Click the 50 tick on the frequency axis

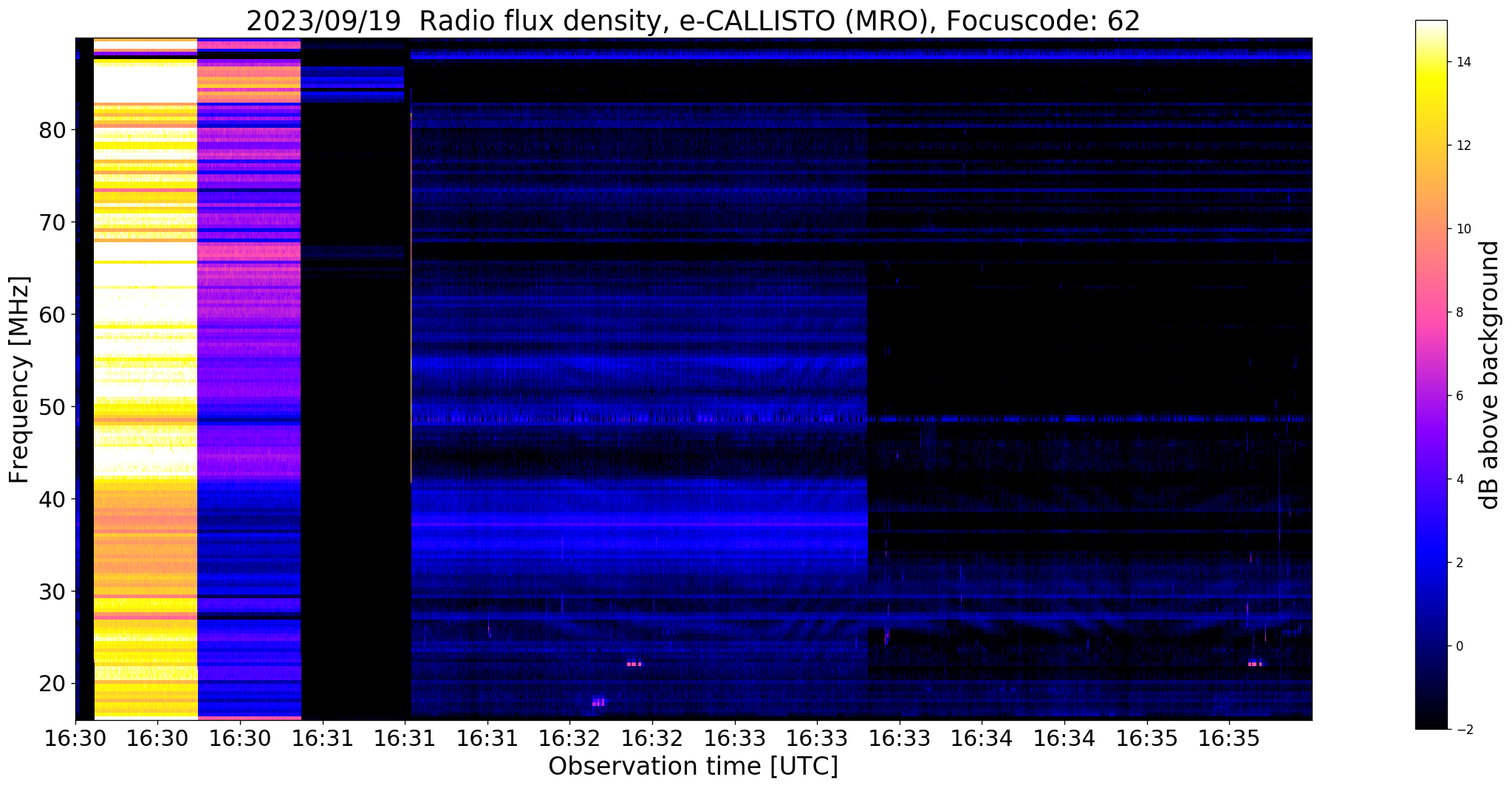click(x=52, y=407)
